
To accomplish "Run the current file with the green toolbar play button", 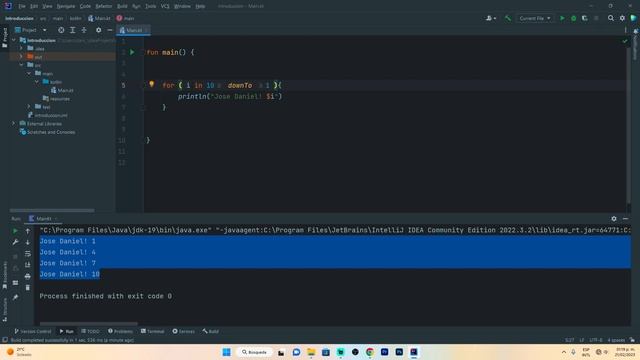I will tap(562, 18).
